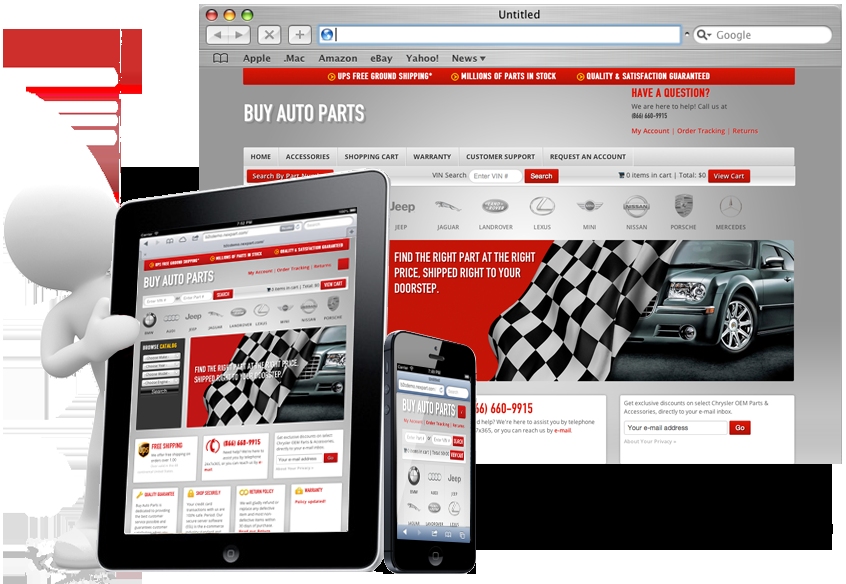The height and width of the screenshot is (584, 846).
Task: Open the Returns link in browser
Action: click(745, 131)
